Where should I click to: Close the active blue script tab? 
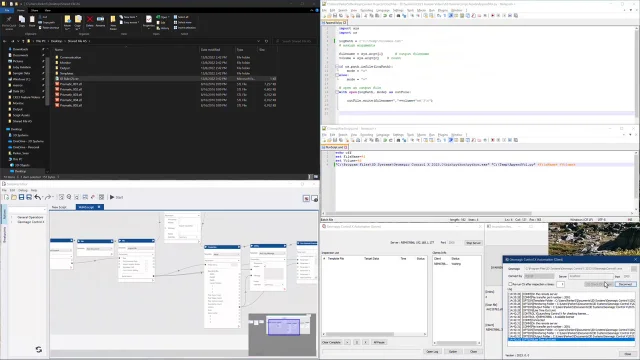click(x=99, y=207)
